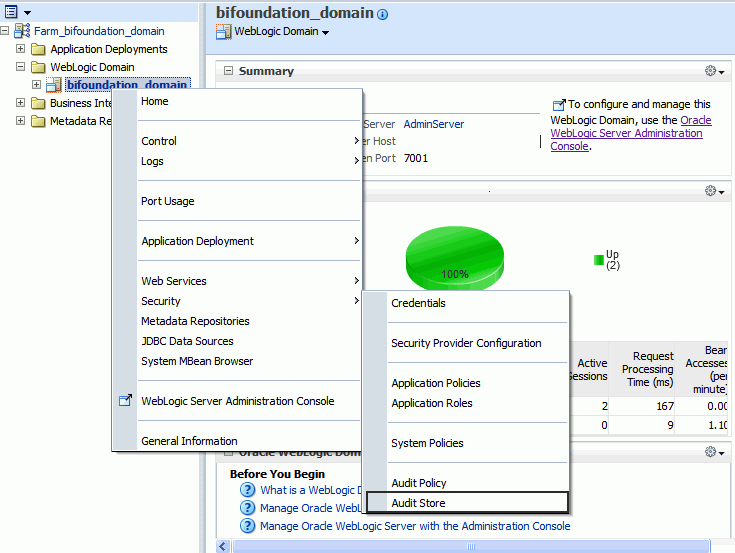
Task: Open the navigation view menu icon
Action: (x=11, y=11)
